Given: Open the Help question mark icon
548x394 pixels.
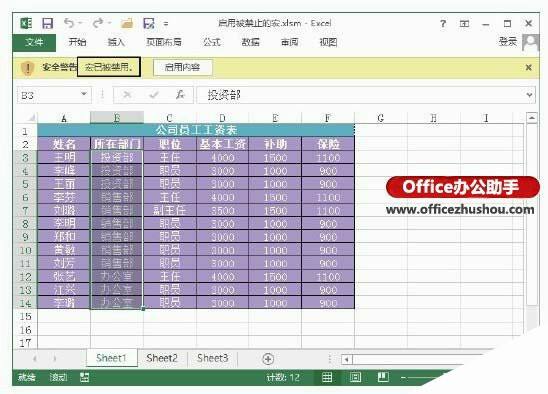Looking at the screenshot, I should pos(443,24).
